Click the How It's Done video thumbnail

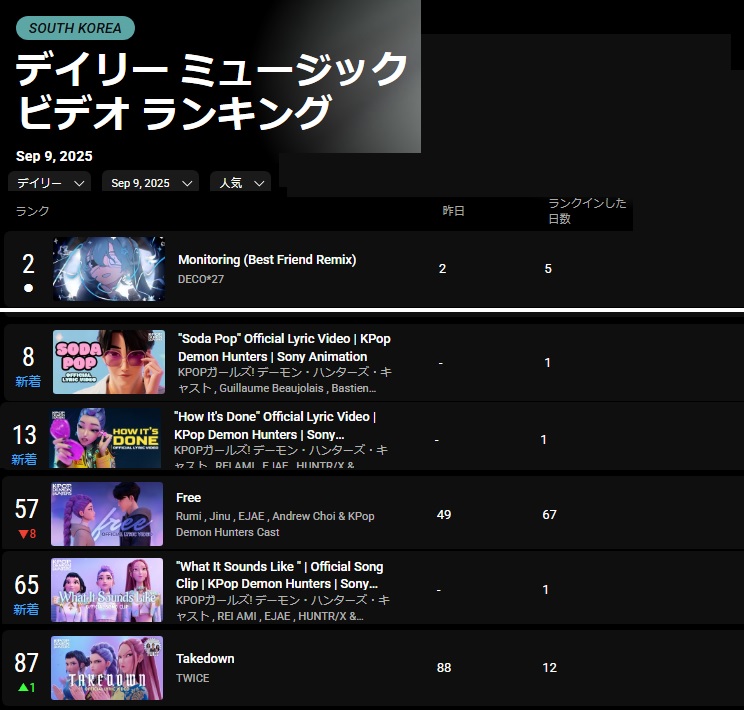106,437
